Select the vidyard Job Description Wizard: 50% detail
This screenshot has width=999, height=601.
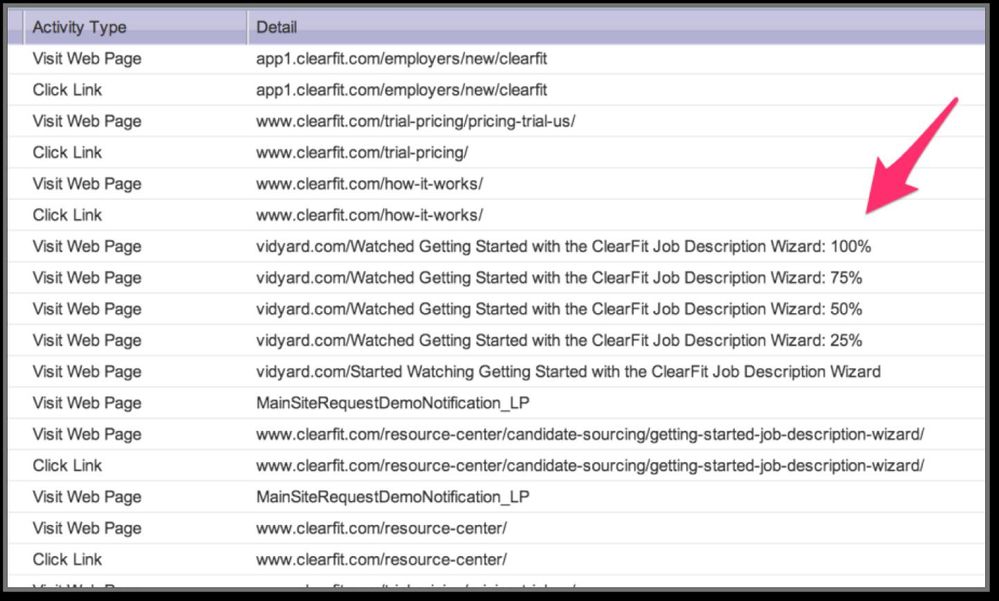(x=559, y=309)
